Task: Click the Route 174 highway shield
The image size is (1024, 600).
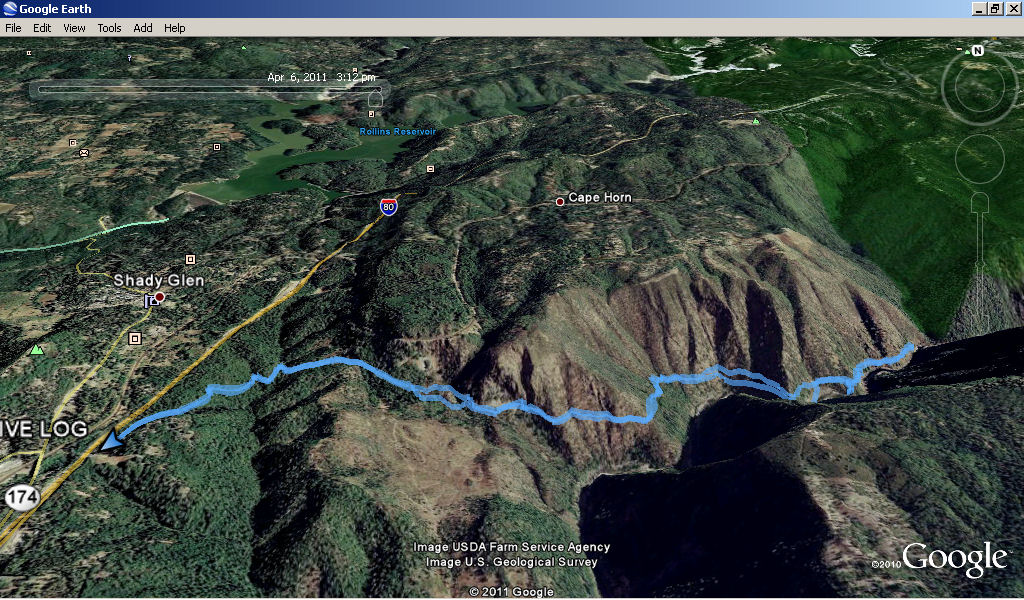Action: pyautogui.click(x=22, y=497)
